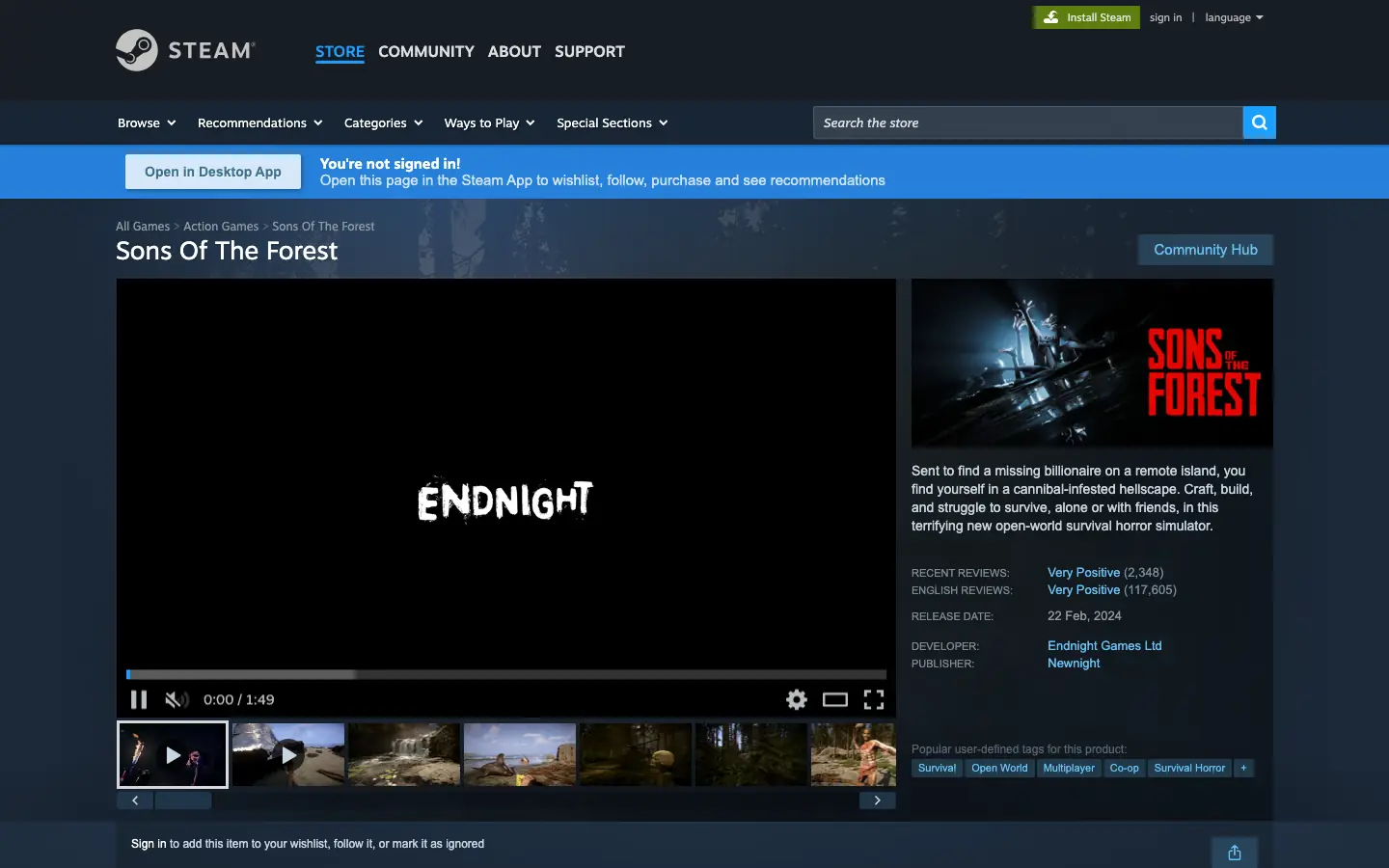Select the Open World tag
Viewport: 1389px width, 868px height.
pyautogui.click(x=999, y=768)
